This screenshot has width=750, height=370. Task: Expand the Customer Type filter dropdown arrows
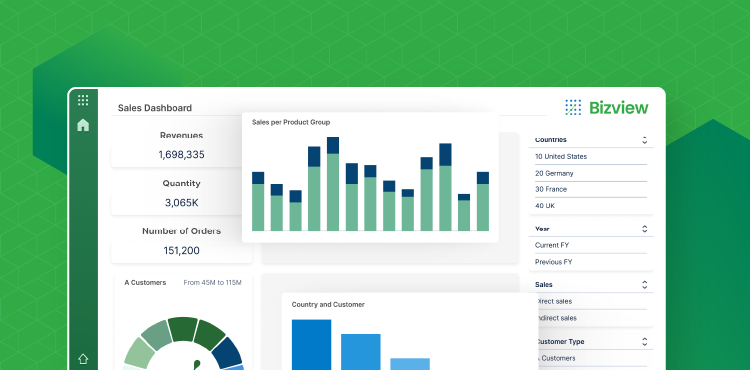pos(644,342)
